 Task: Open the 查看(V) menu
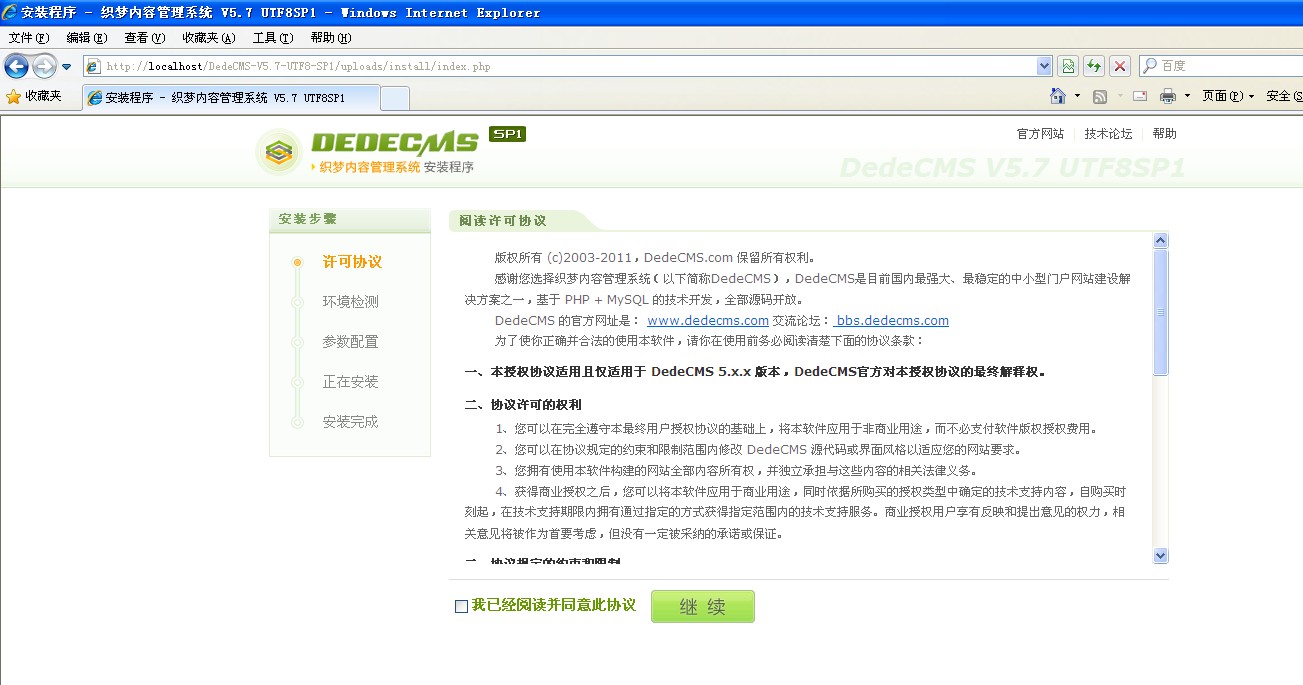[x=145, y=38]
